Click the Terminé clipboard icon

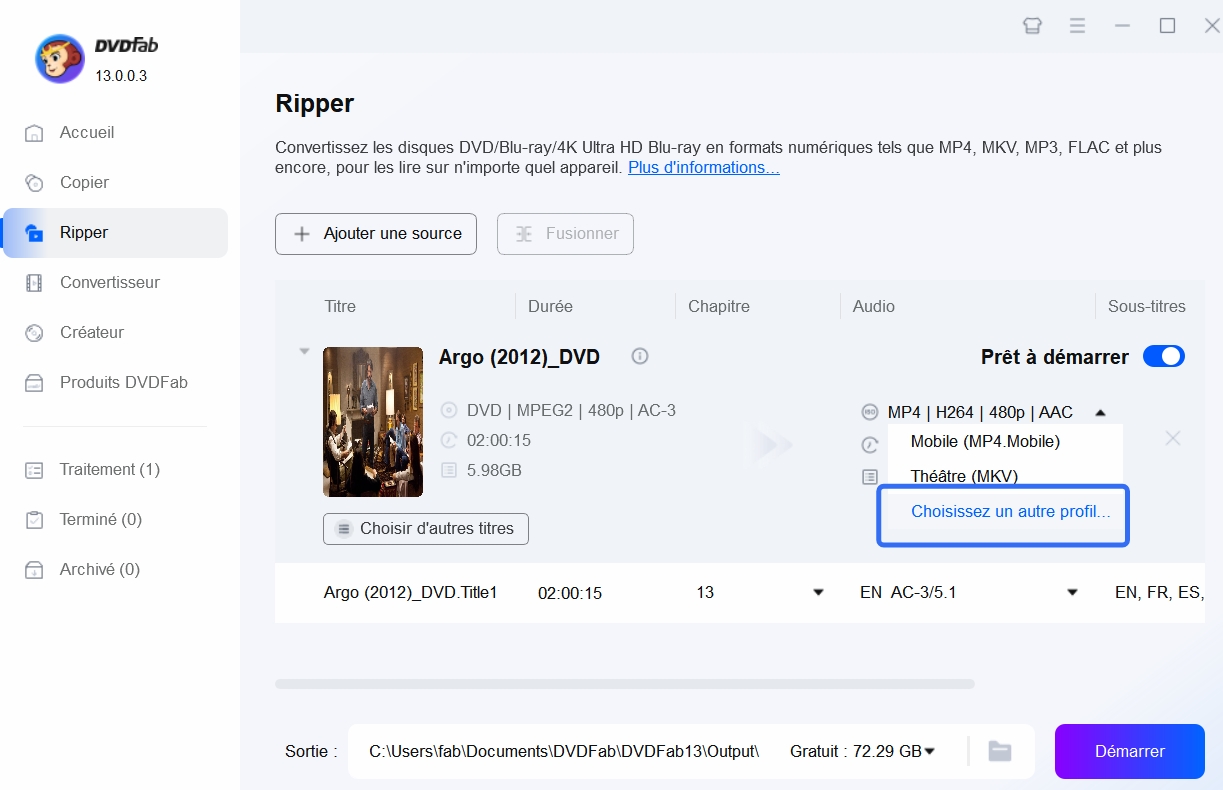34,520
